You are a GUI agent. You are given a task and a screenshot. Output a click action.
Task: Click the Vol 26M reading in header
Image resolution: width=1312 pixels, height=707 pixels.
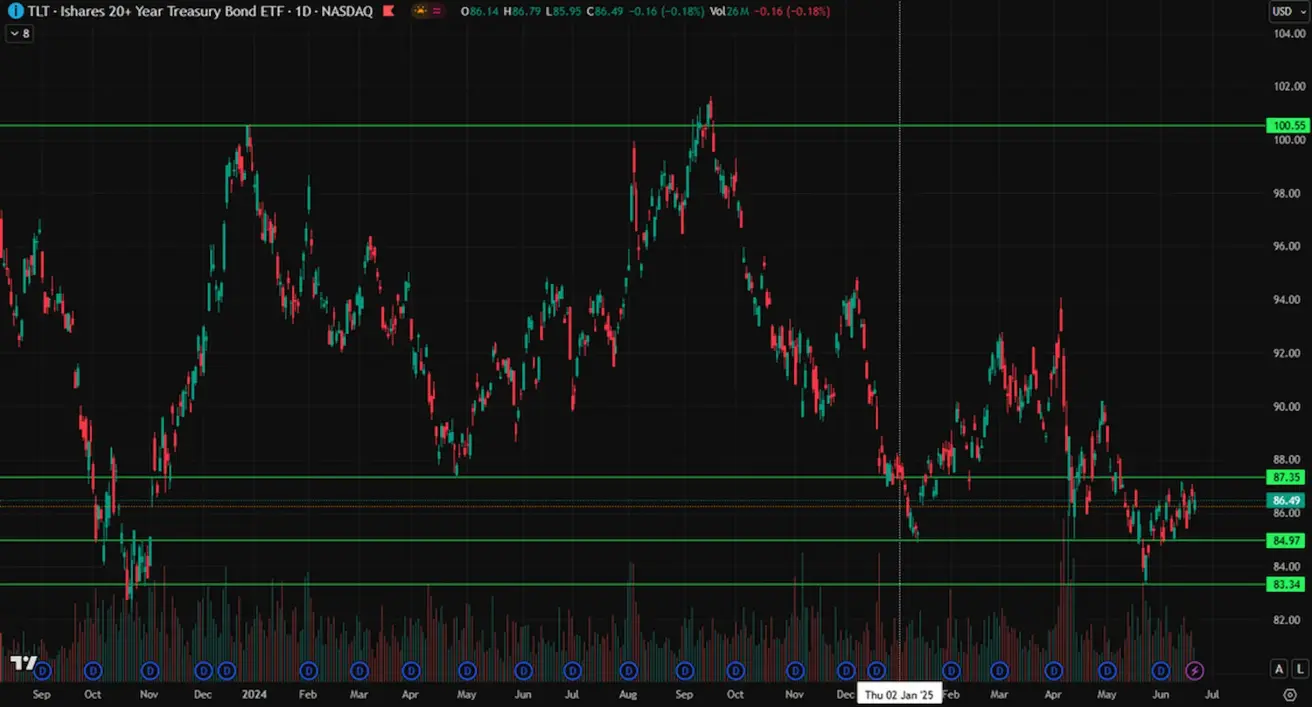(x=728, y=12)
